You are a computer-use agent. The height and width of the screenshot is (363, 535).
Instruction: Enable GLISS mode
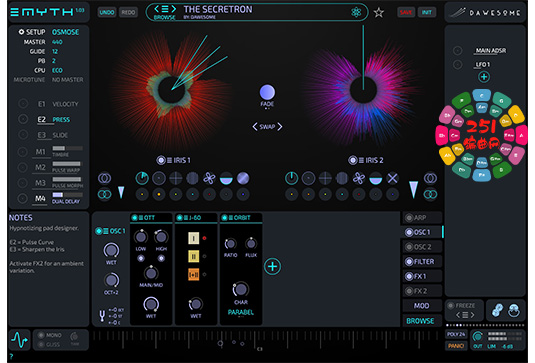pos(41,344)
